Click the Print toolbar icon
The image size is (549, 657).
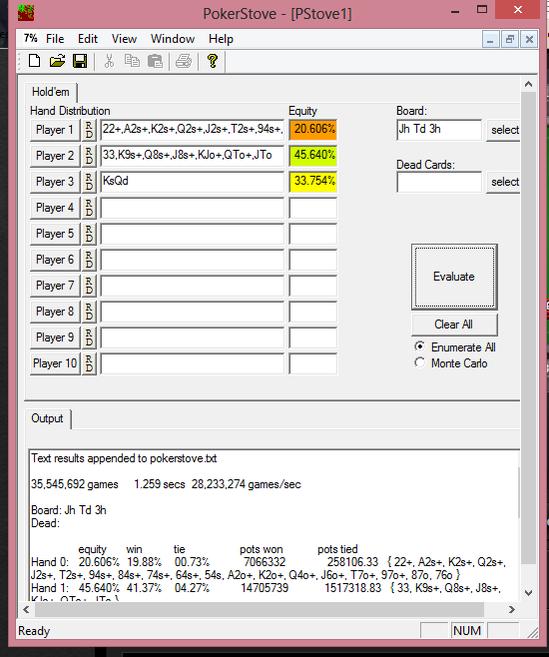coord(184,61)
